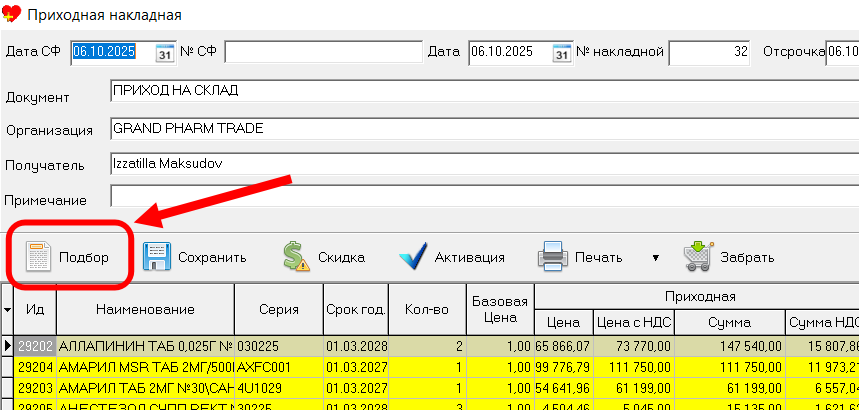This screenshot has width=859, height=410.
Task: Expand the Печать dropdown arrow
Action: pos(655,258)
